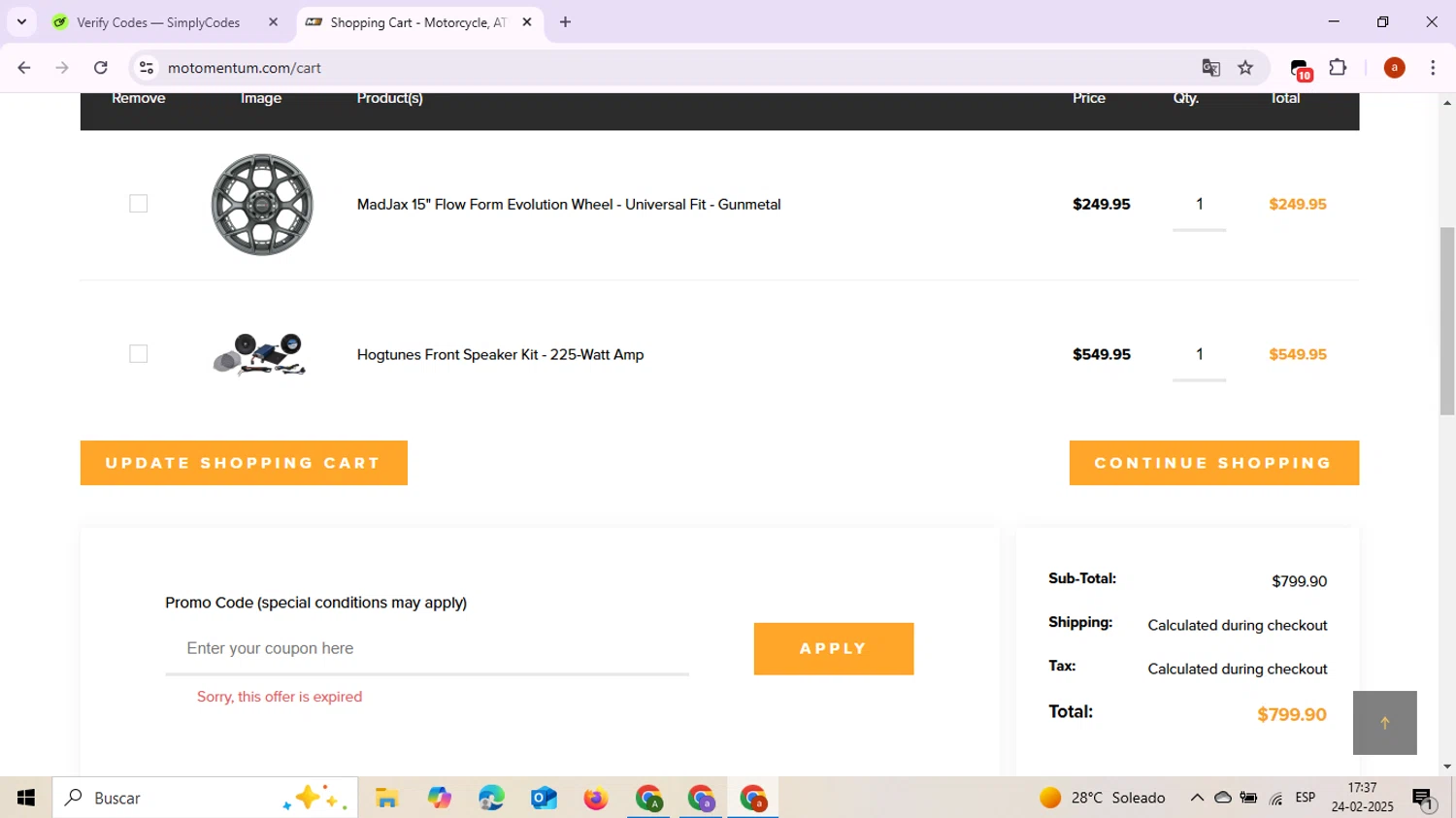Go back to the previous page
Screen dimensions: 1456x818
pyautogui.click(x=24, y=68)
